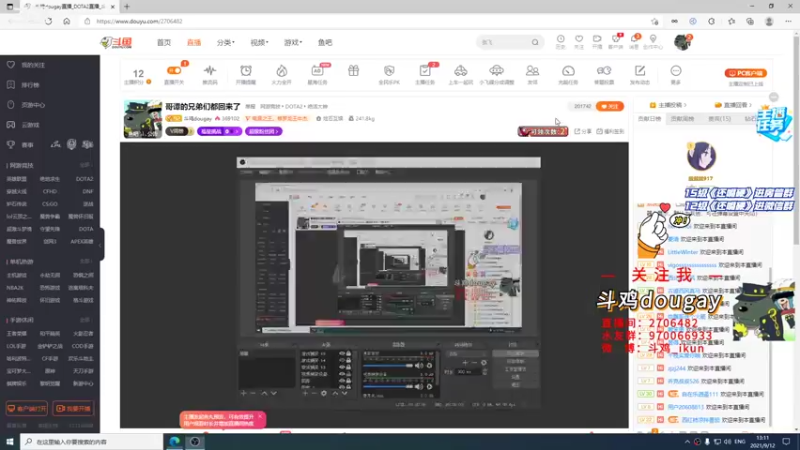This screenshot has width=800, height=450.
Task: Click the purple fan club button with arrow
Action: [x=263, y=132]
